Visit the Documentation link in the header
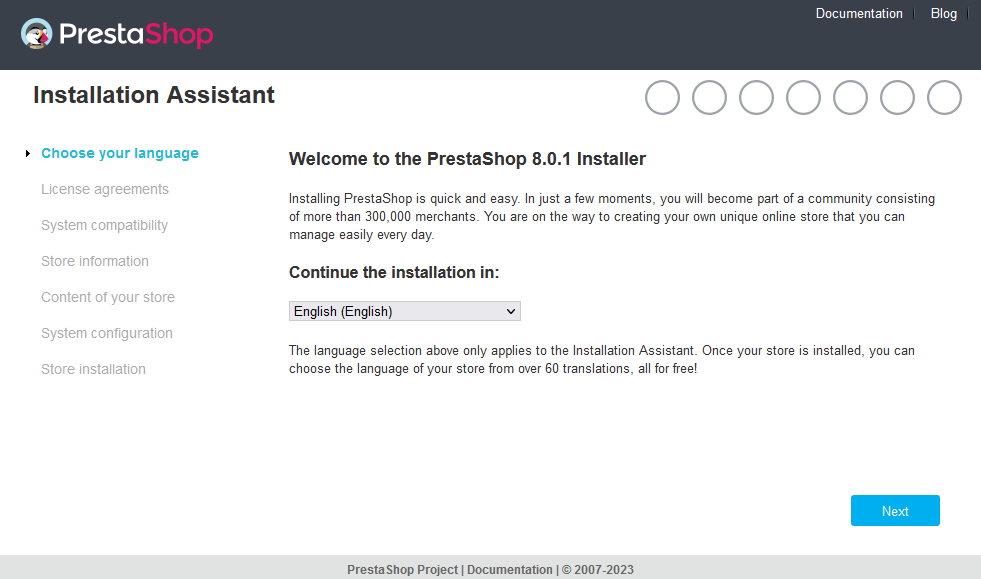The image size is (981, 579). point(859,13)
